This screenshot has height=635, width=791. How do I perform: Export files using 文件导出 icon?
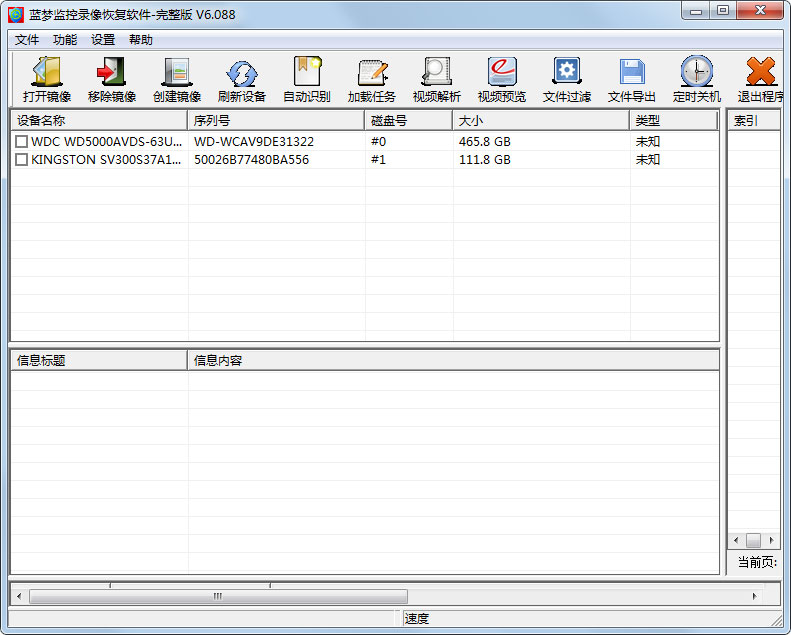(x=632, y=73)
